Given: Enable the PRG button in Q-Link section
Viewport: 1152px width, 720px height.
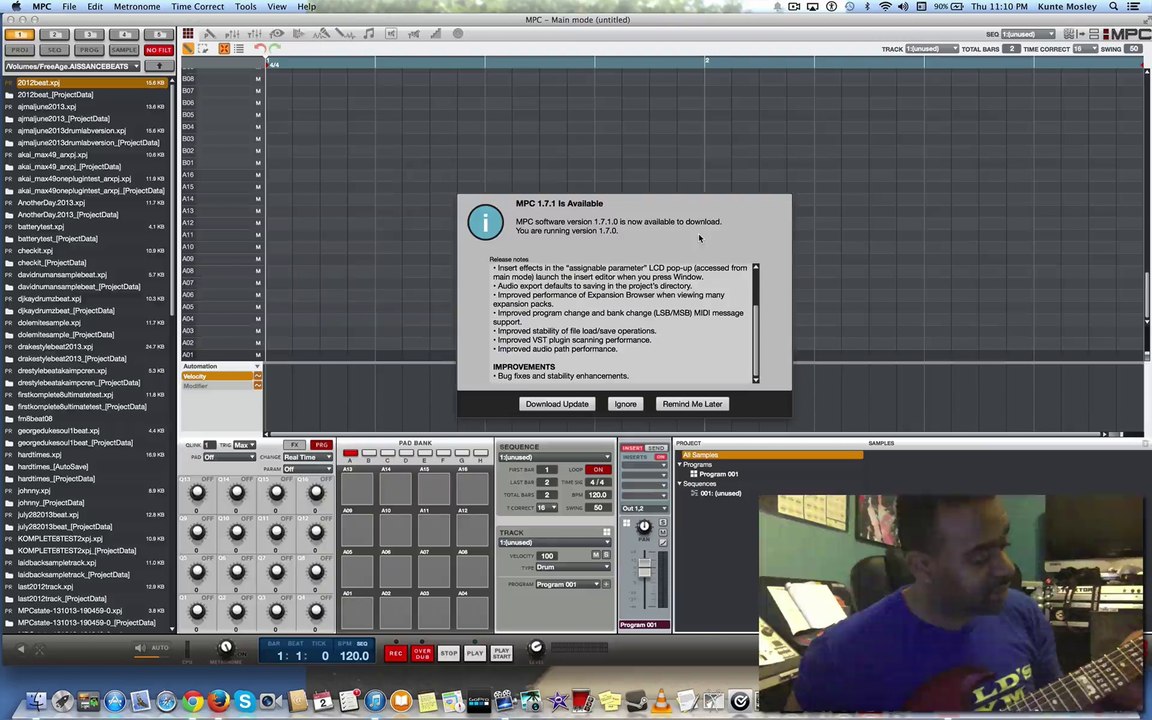Looking at the screenshot, I should [321, 445].
